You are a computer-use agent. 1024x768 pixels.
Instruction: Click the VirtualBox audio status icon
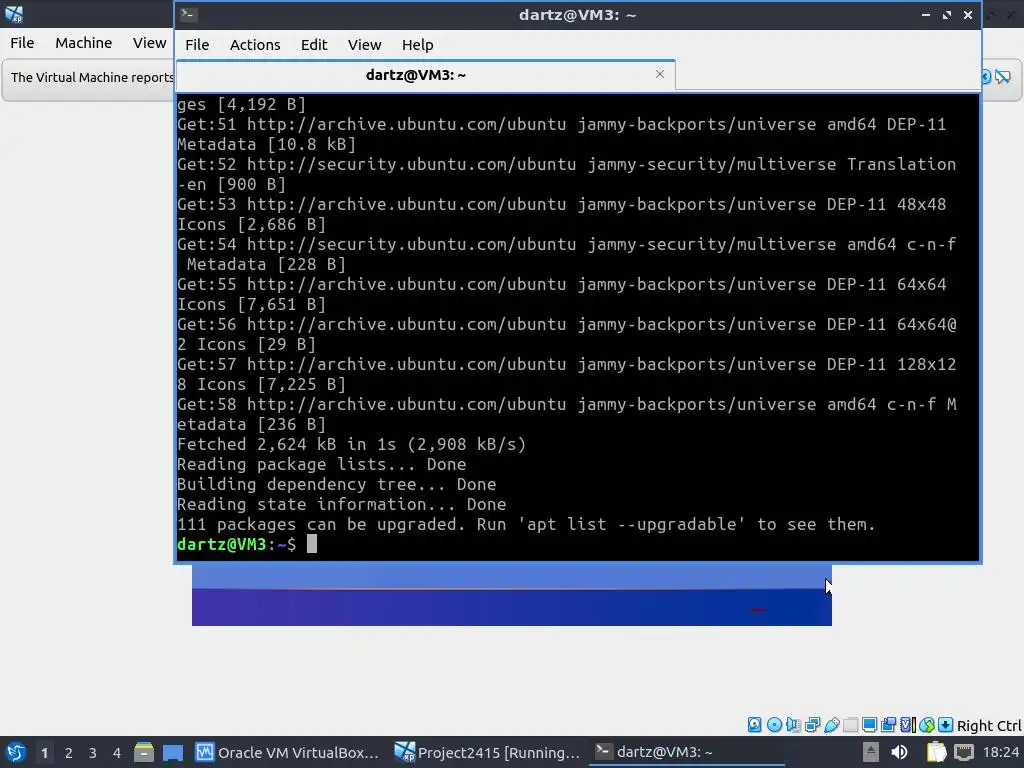[x=793, y=724]
